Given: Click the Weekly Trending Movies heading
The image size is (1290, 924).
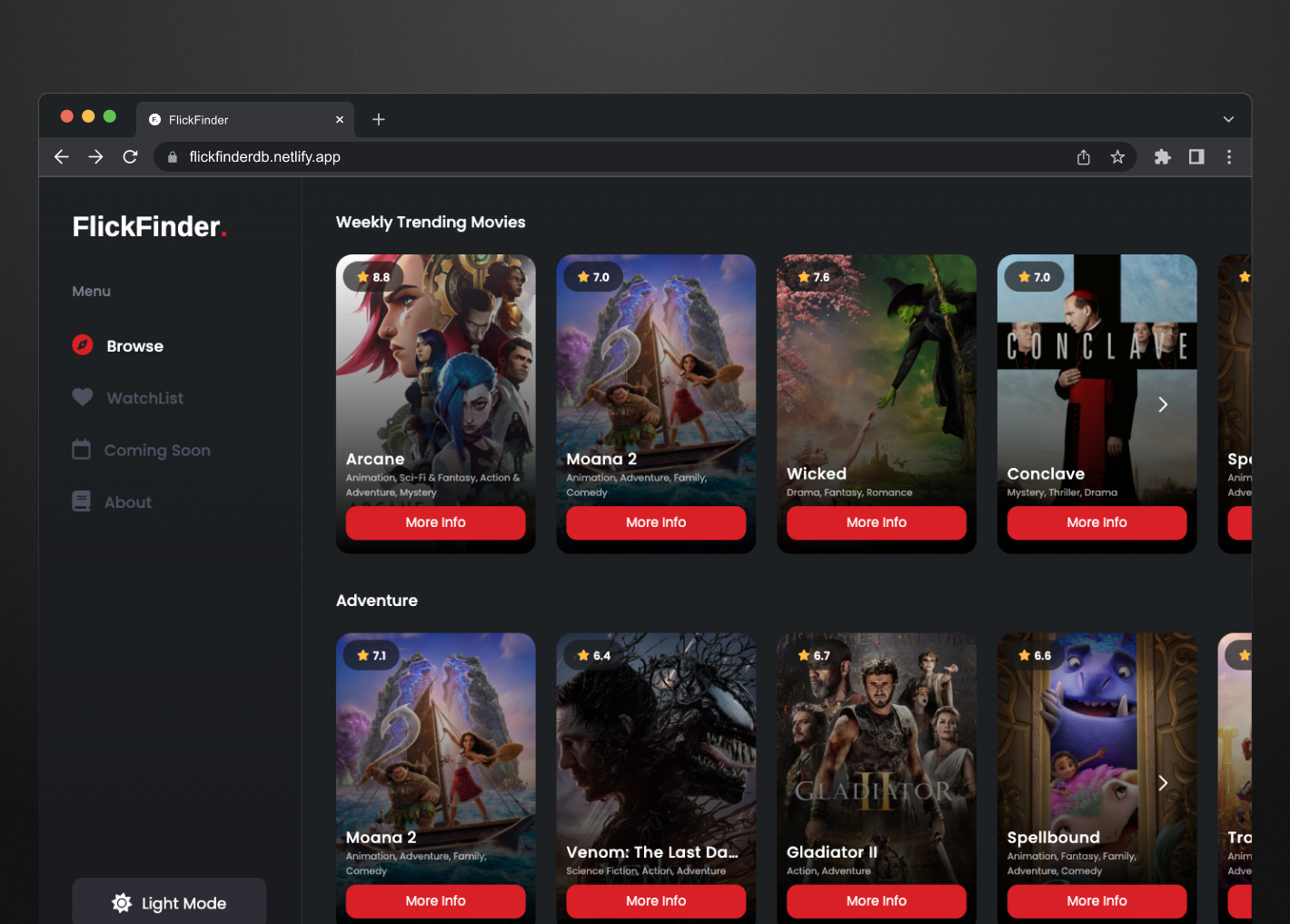Looking at the screenshot, I should [431, 223].
